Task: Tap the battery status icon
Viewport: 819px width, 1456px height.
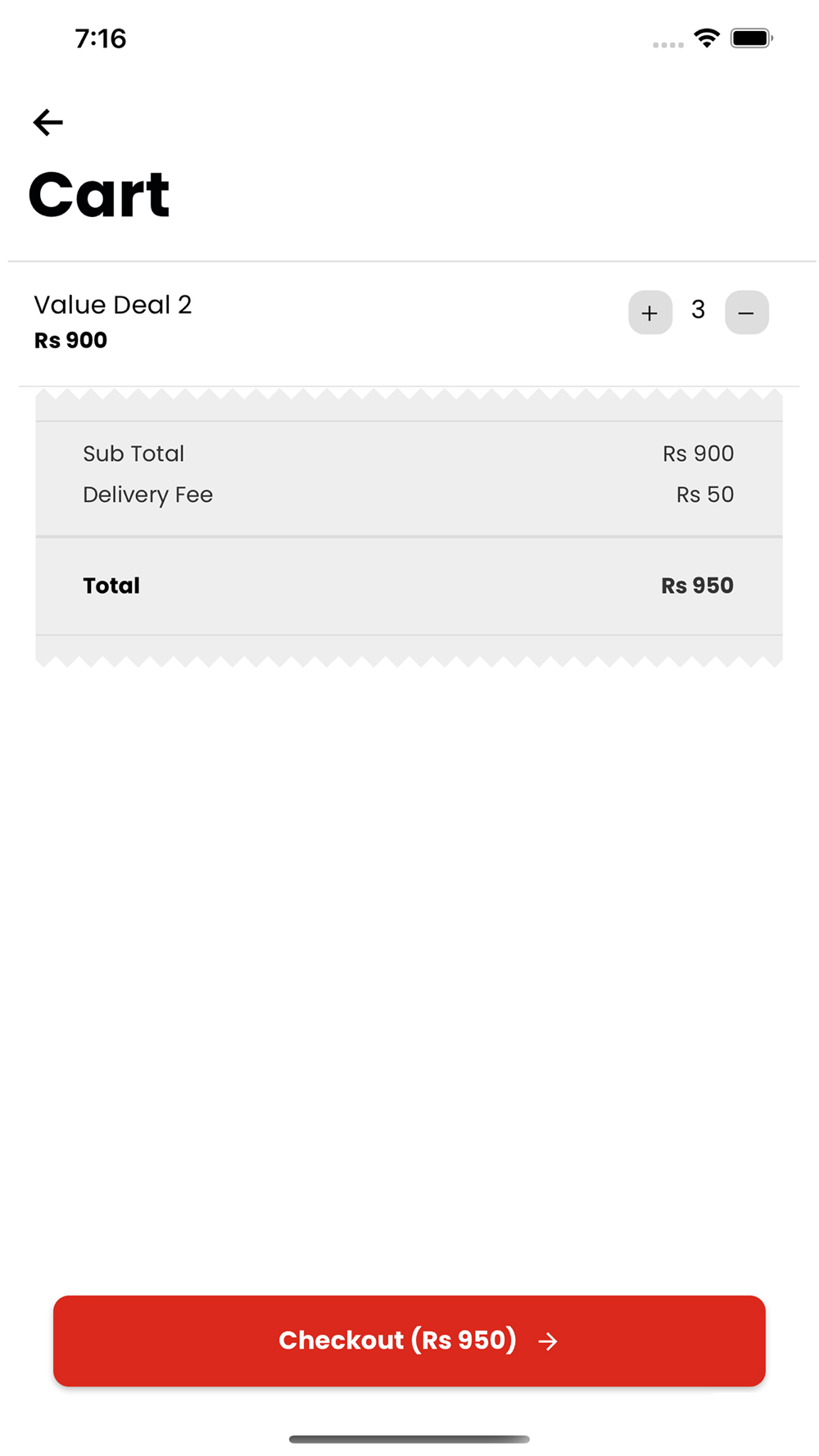Action: point(752,38)
